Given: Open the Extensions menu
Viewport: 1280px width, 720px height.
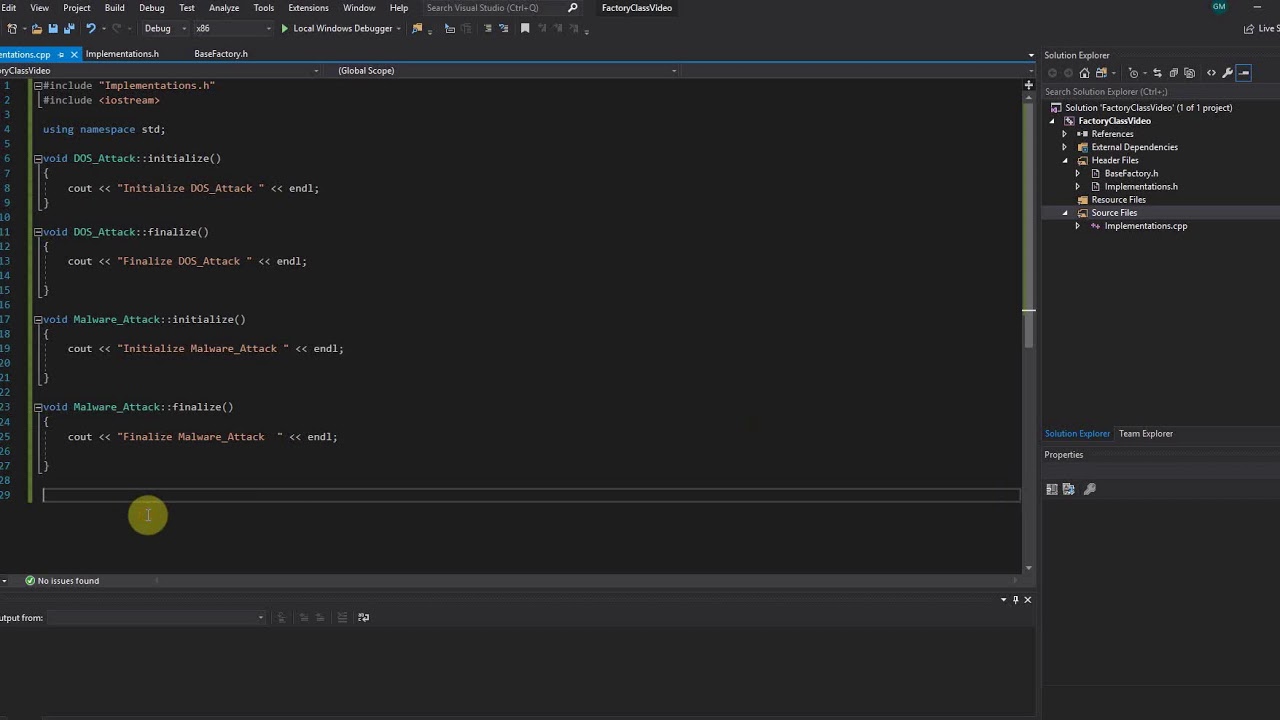Looking at the screenshot, I should [308, 8].
